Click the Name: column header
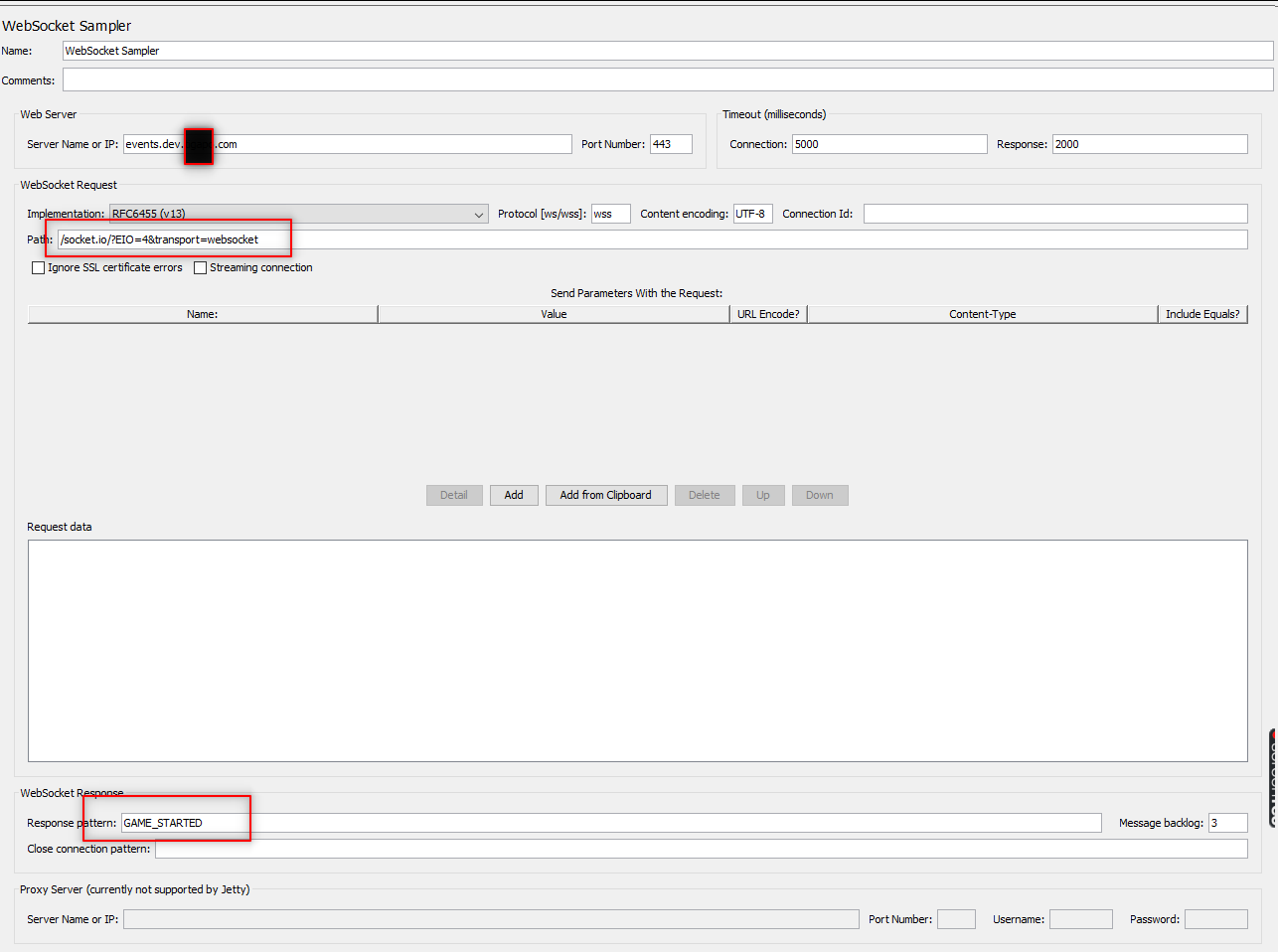Image resolution: width=1278 pixels, height=952 pixels. tap(203, 314)
